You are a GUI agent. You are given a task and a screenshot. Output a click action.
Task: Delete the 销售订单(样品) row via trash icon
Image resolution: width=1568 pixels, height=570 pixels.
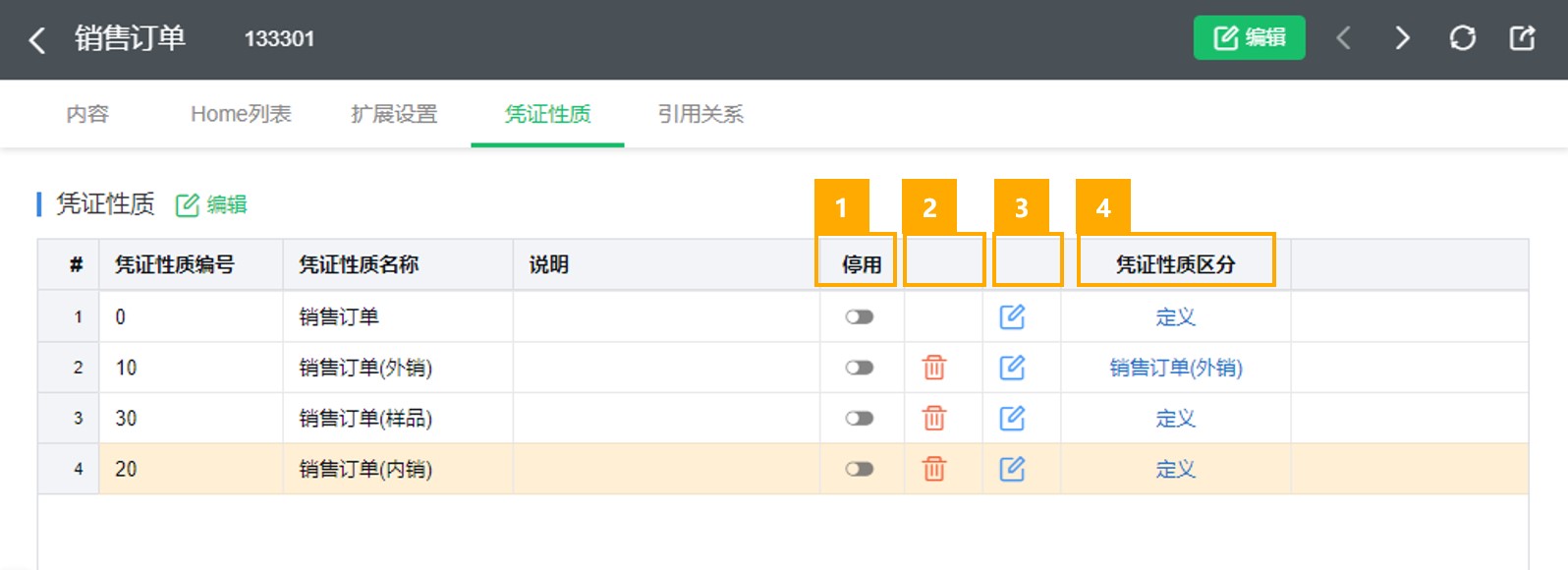tap(934, 418)
